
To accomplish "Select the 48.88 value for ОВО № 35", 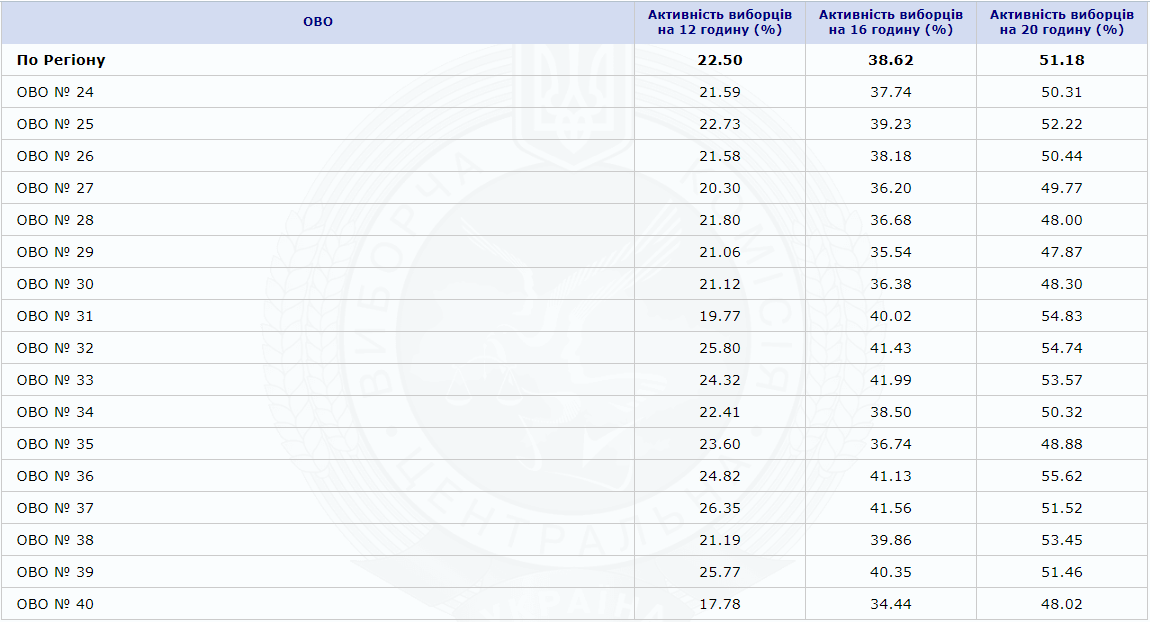I will [x=1062, y=444].
